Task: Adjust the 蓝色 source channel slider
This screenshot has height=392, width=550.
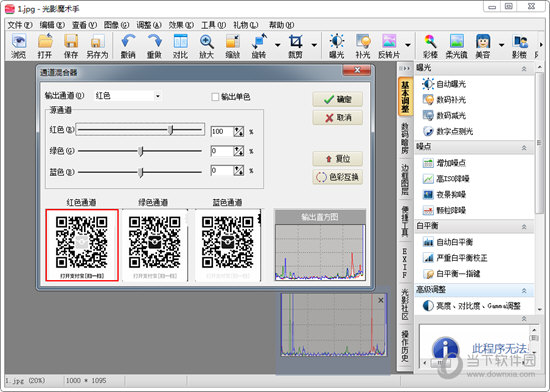Action: coord(140,172)
